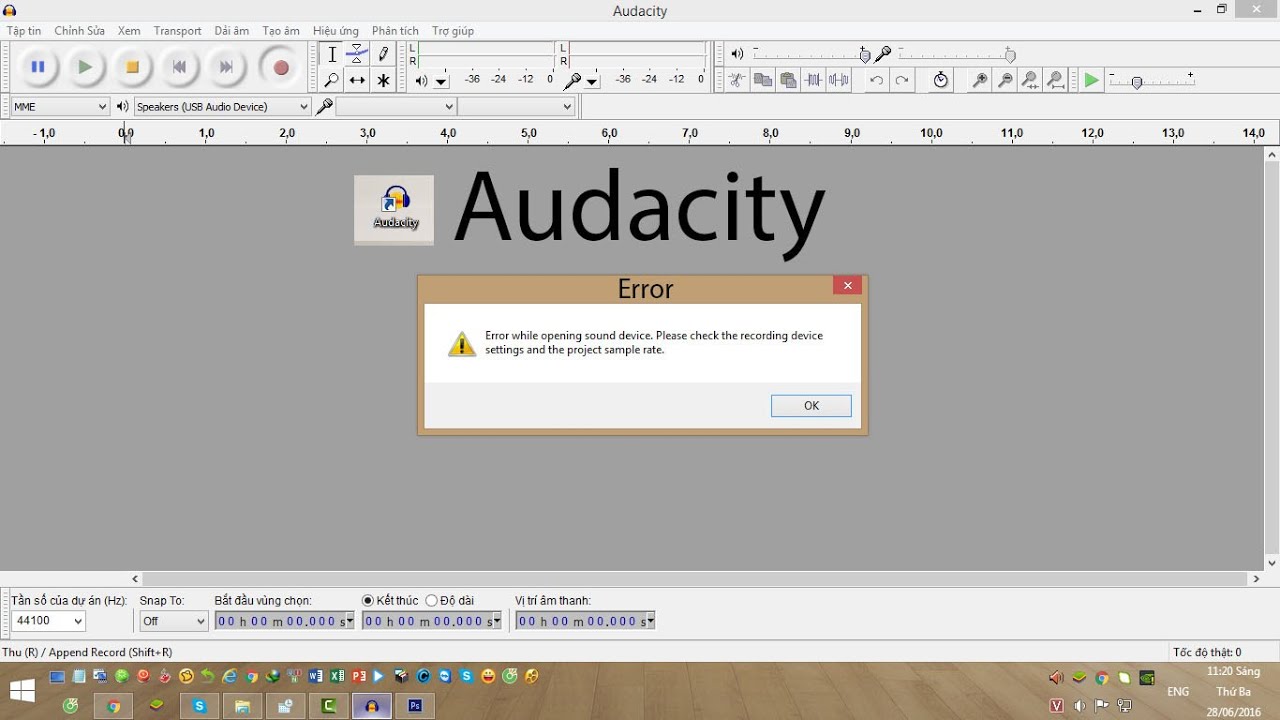
Task: Open the playback meter options dropdown
Action: (441, 82)
